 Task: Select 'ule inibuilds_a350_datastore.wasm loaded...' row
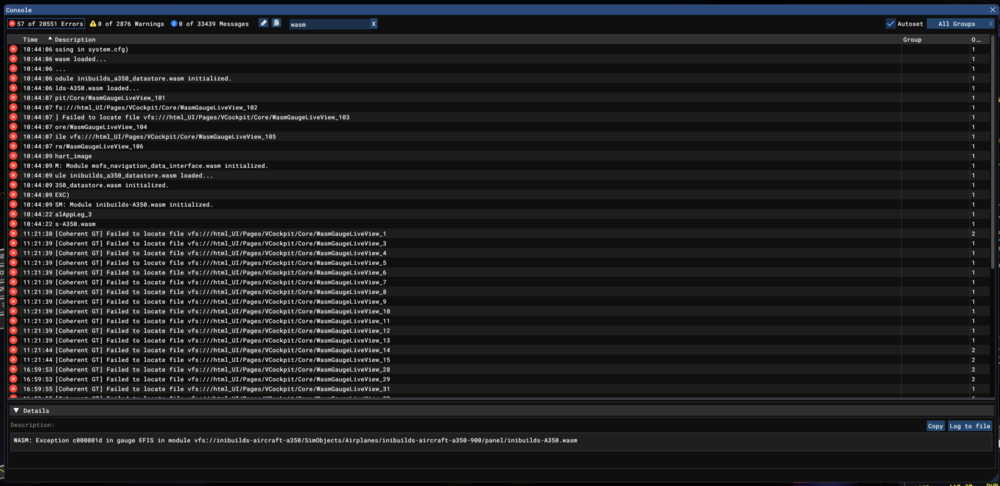pos(497,175)
